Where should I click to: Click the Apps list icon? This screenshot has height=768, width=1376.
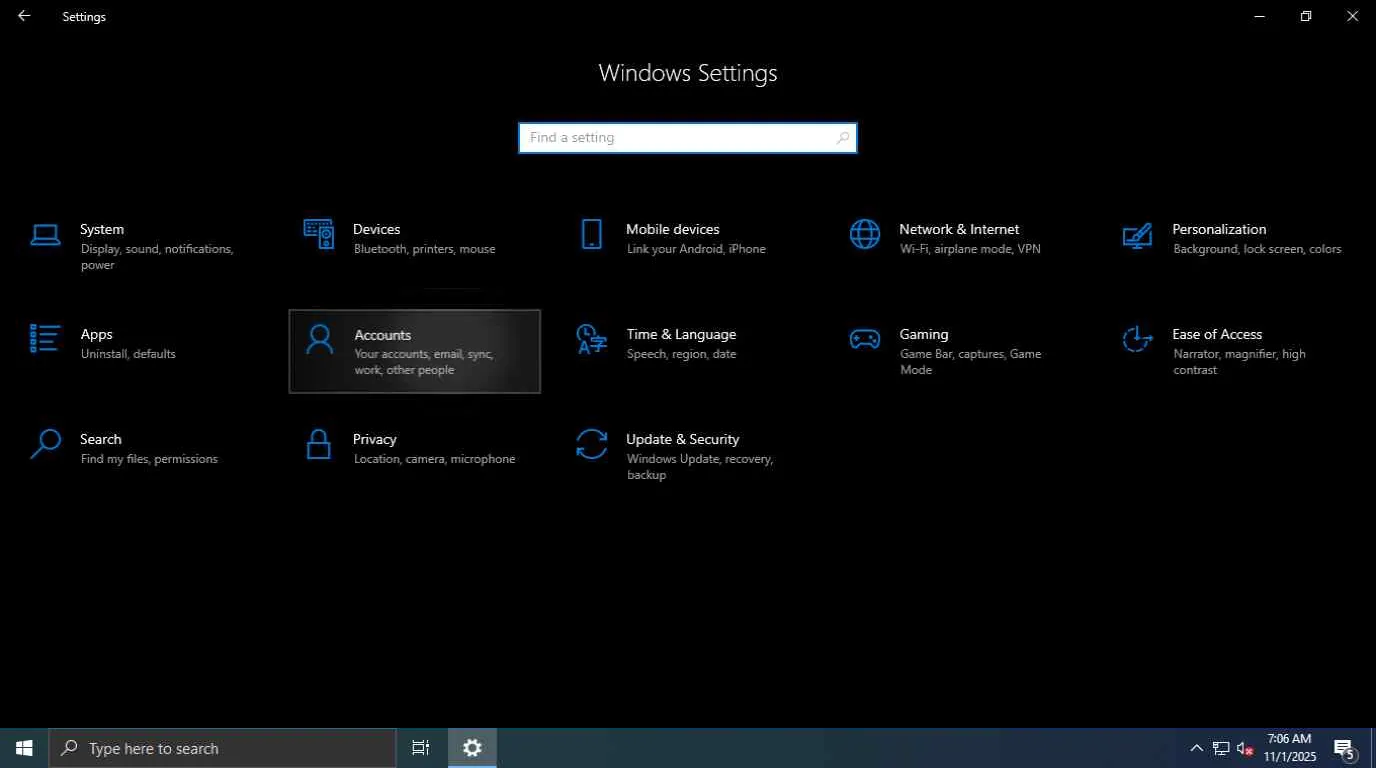pos(46,339)
